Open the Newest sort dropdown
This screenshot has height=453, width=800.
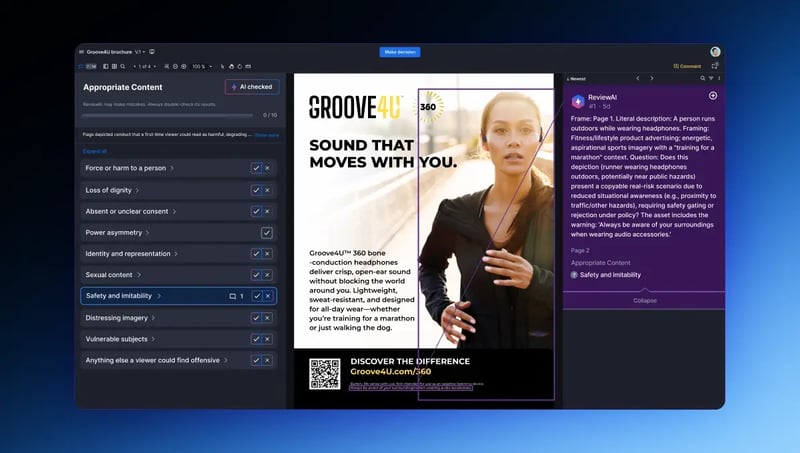577,79
